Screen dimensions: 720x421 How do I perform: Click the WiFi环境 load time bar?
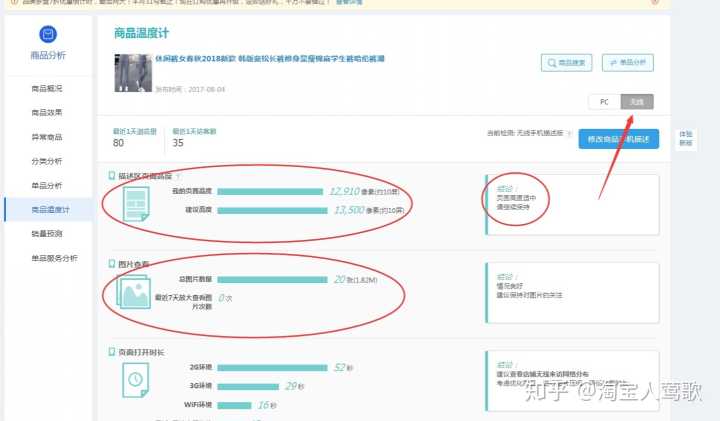pos(234,405)
